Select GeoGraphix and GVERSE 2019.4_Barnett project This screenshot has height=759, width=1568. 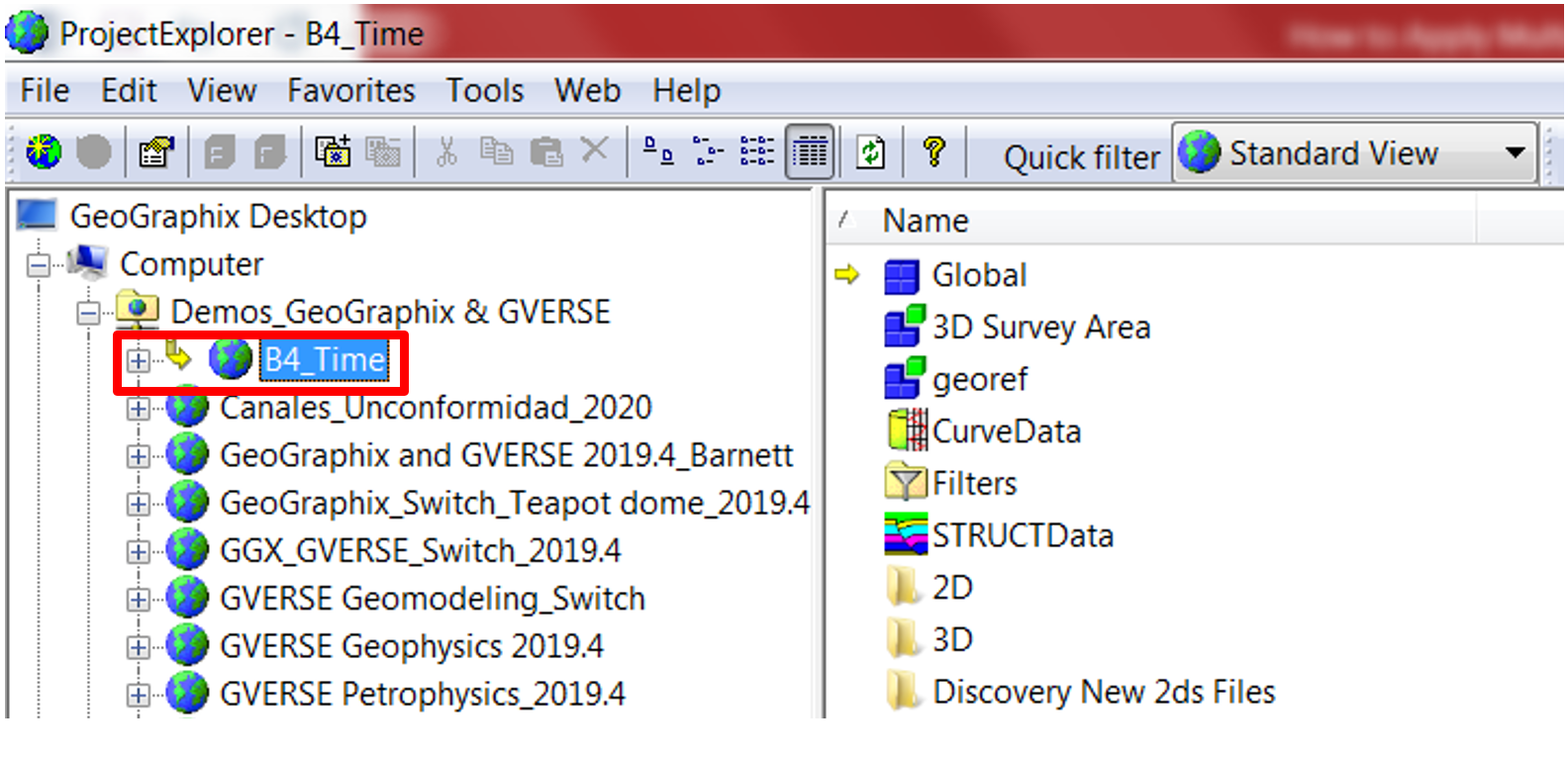506,455
